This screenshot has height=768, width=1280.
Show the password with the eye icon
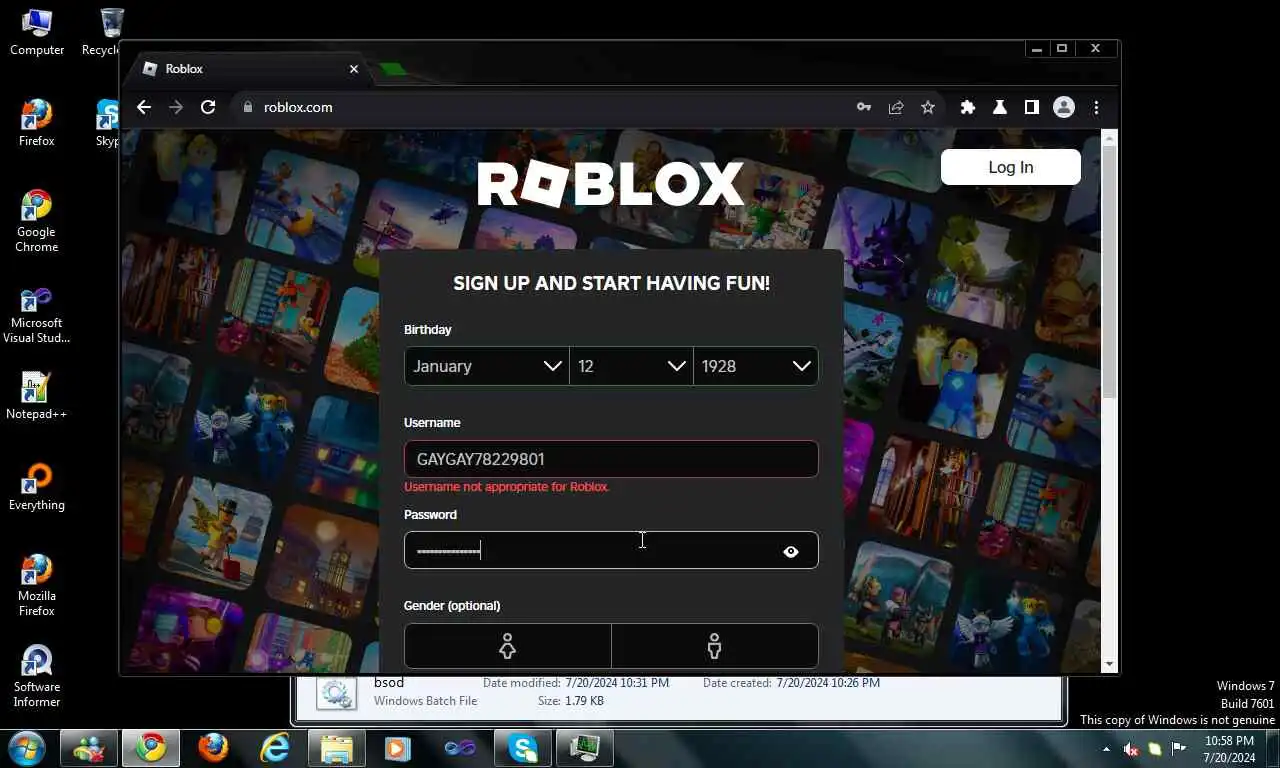click(x=791, y=551)
